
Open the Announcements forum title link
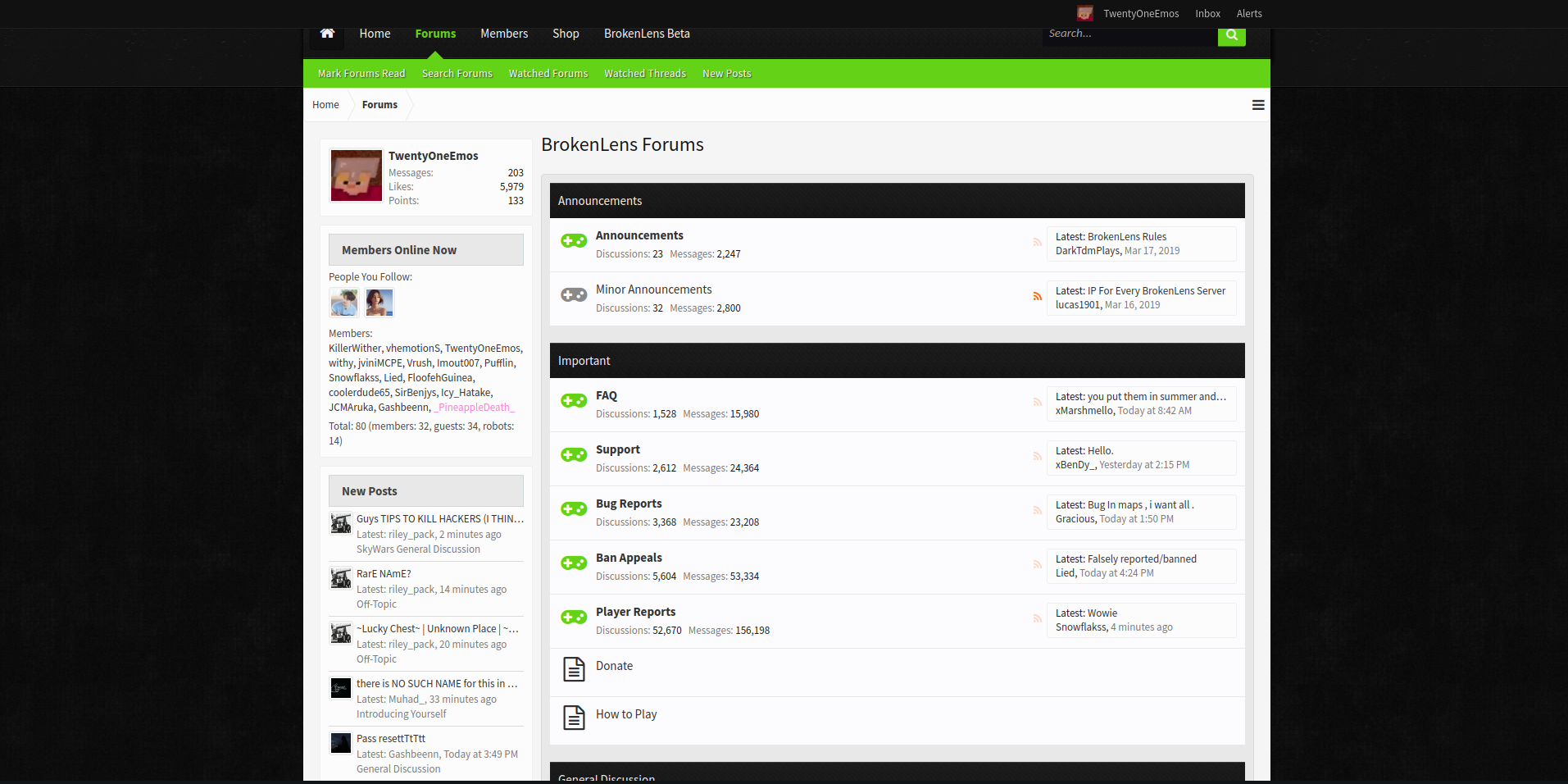pyautogui.click(x=639, y=235)
